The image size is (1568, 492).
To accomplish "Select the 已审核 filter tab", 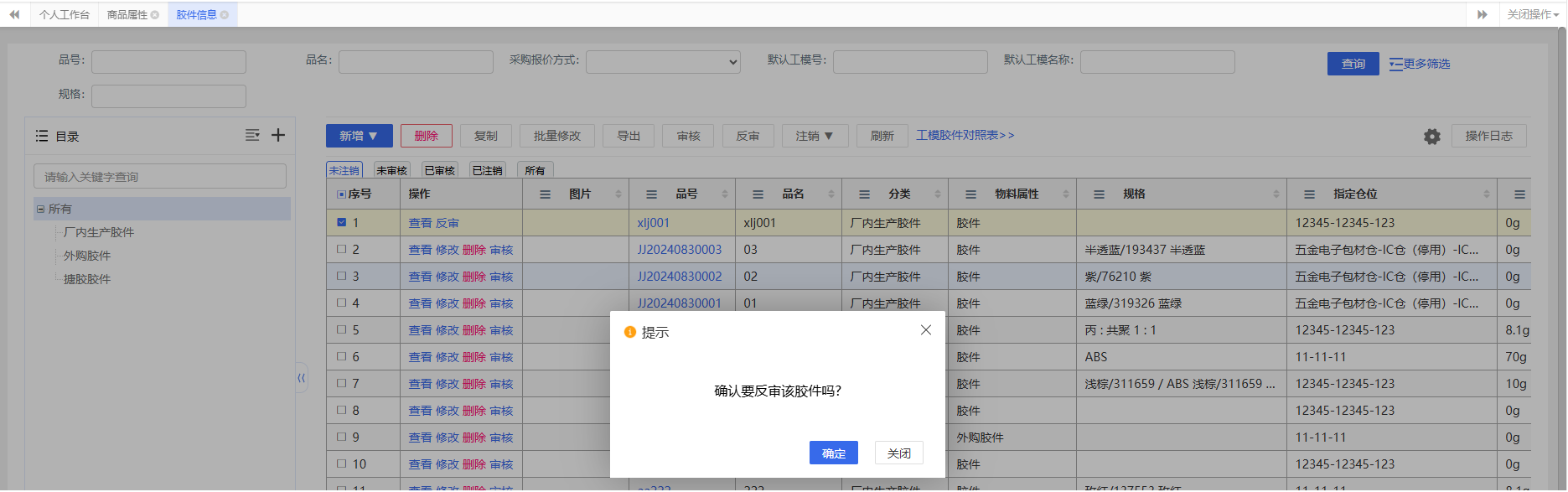I will (440, 170).
